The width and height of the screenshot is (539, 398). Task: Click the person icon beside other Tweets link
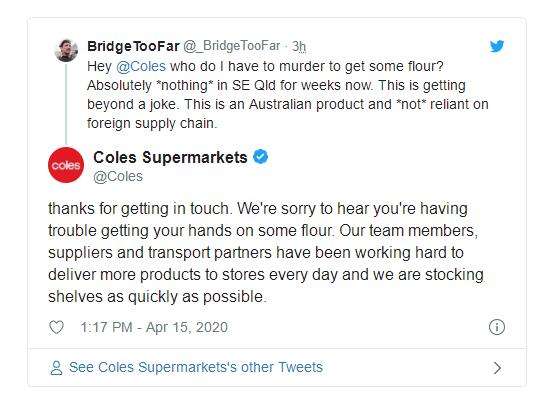56,367
